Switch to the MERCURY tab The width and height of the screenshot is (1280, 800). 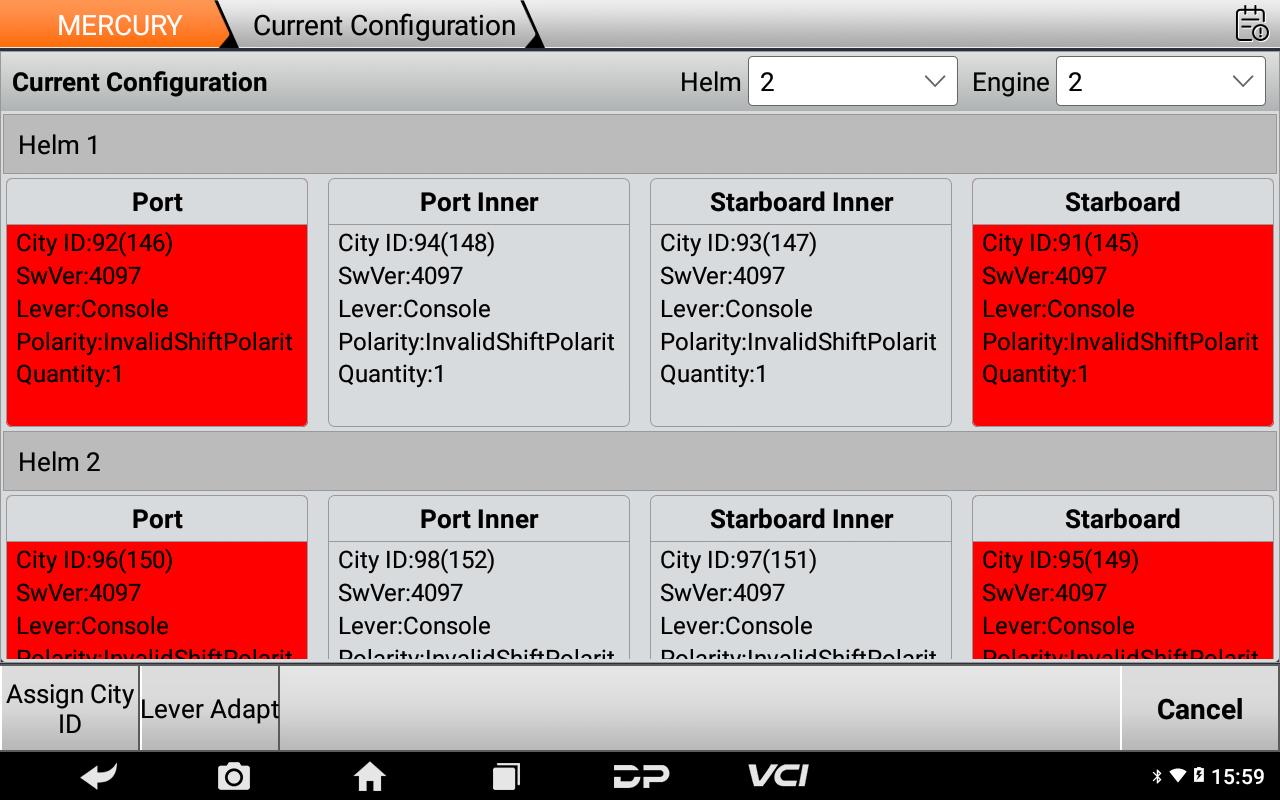119,25
